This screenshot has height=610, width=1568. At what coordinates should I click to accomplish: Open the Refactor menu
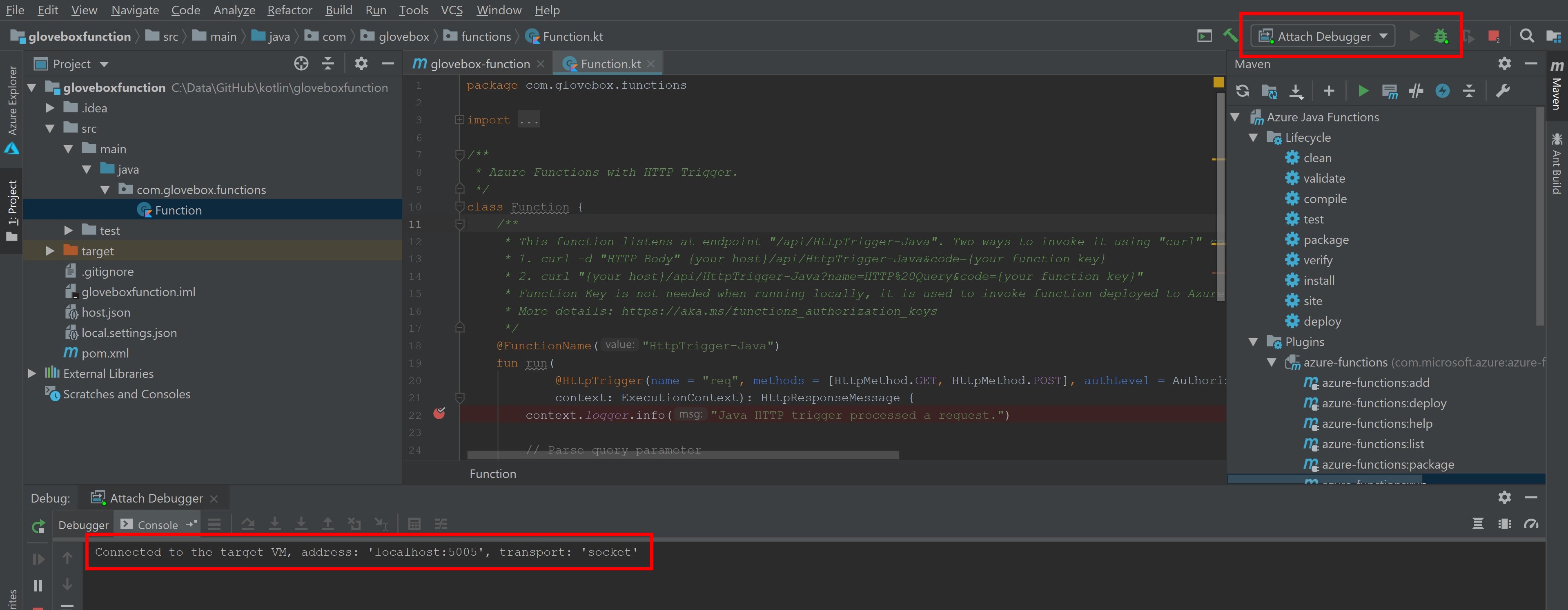(x=289, y=10)
